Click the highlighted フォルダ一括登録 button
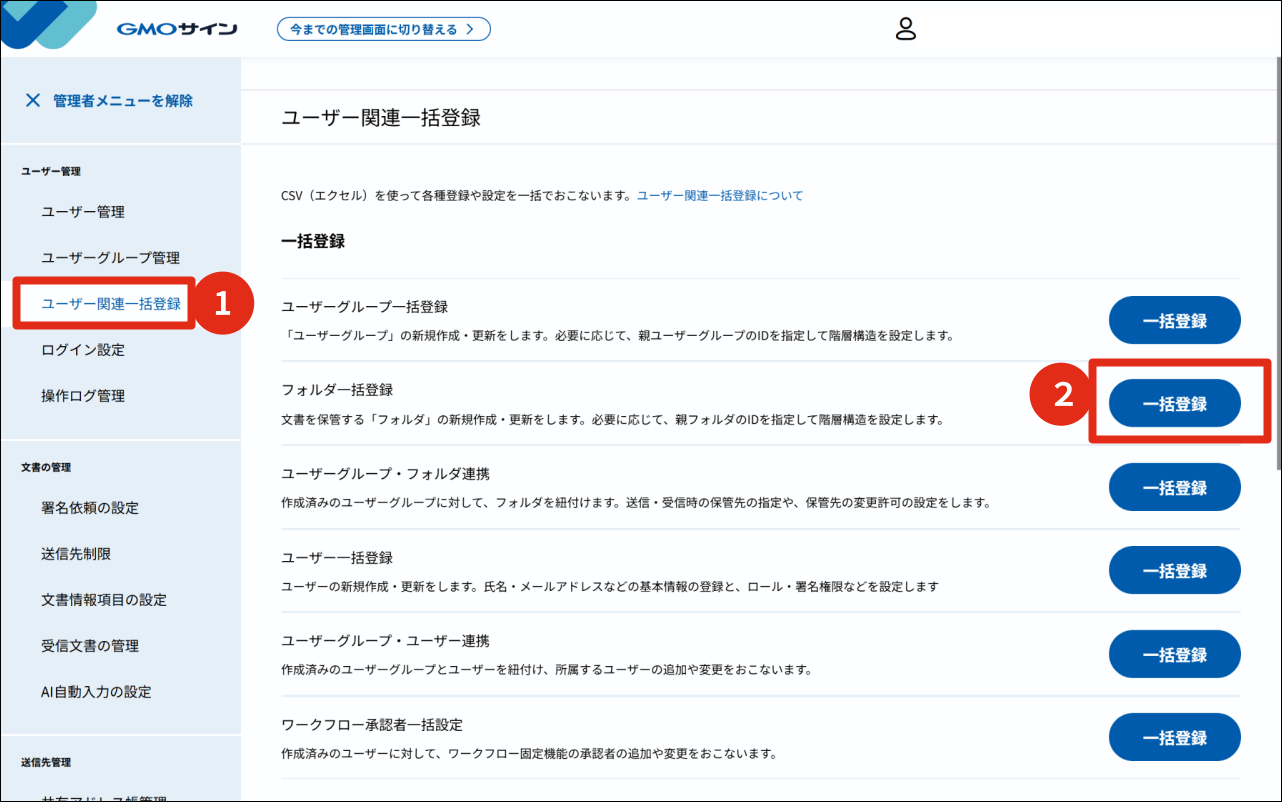 point(1174,403)
